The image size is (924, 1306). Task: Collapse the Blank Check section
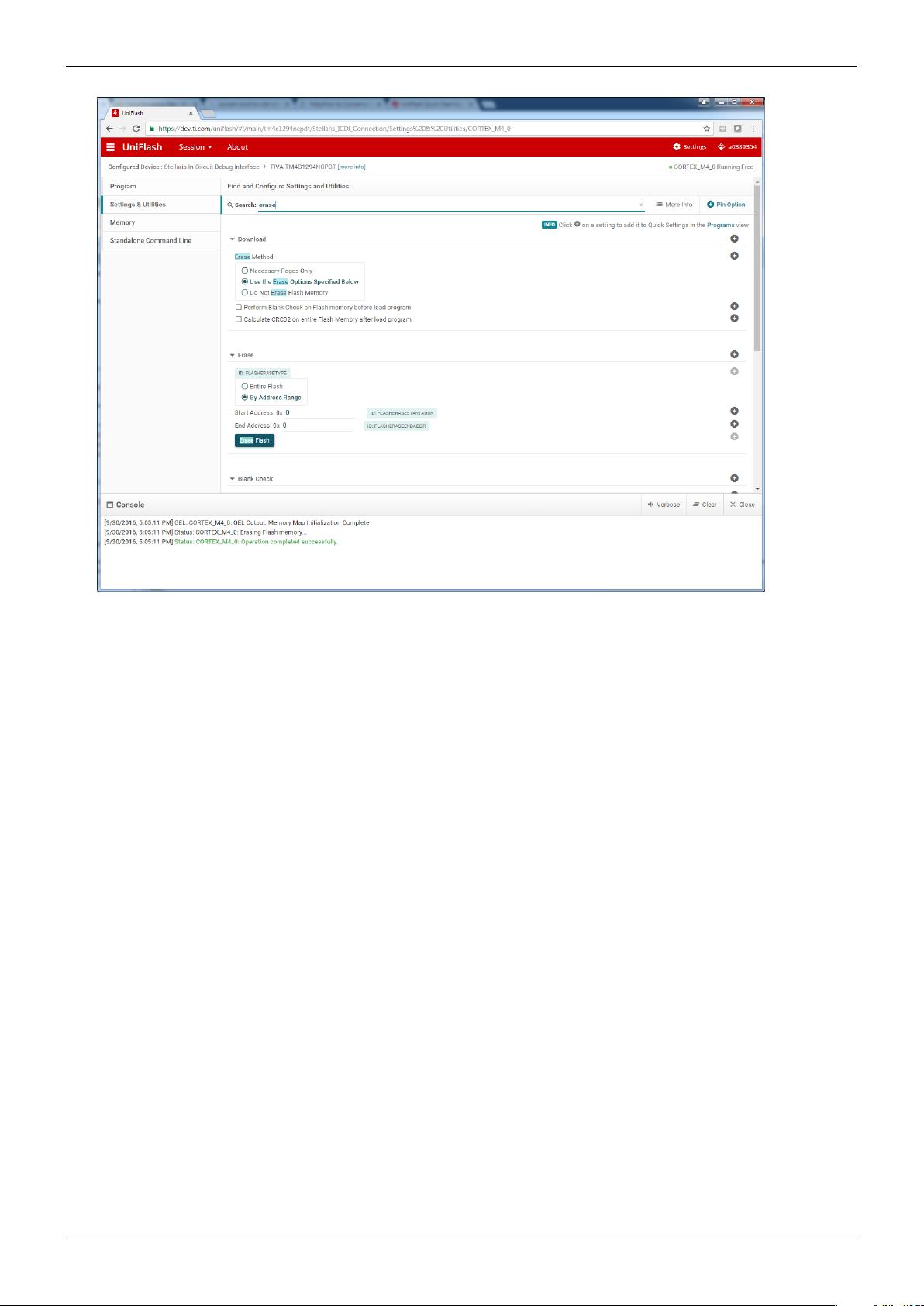(233, 479)
